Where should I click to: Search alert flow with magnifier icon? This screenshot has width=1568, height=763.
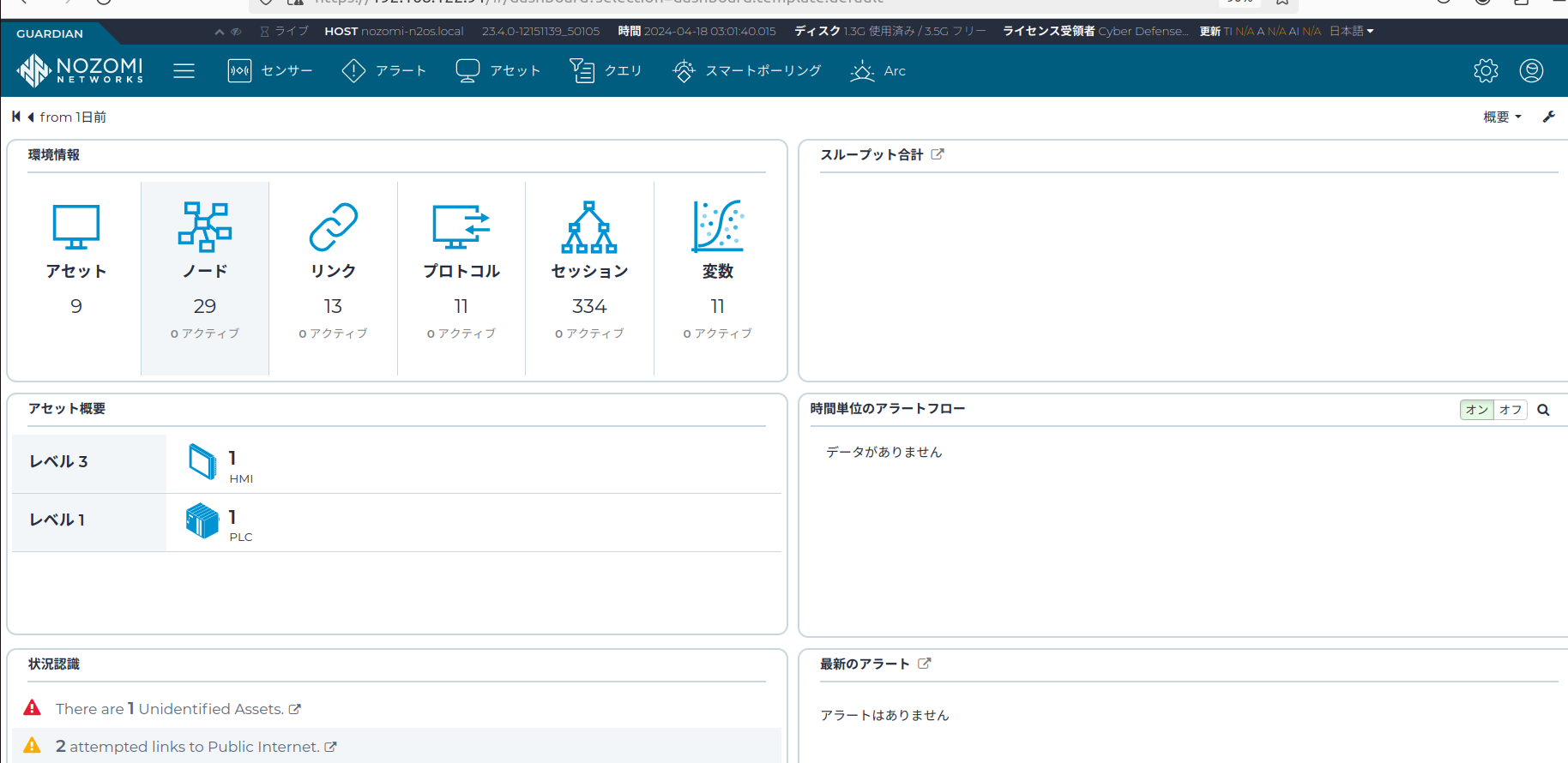click(x=1543, y=410)
